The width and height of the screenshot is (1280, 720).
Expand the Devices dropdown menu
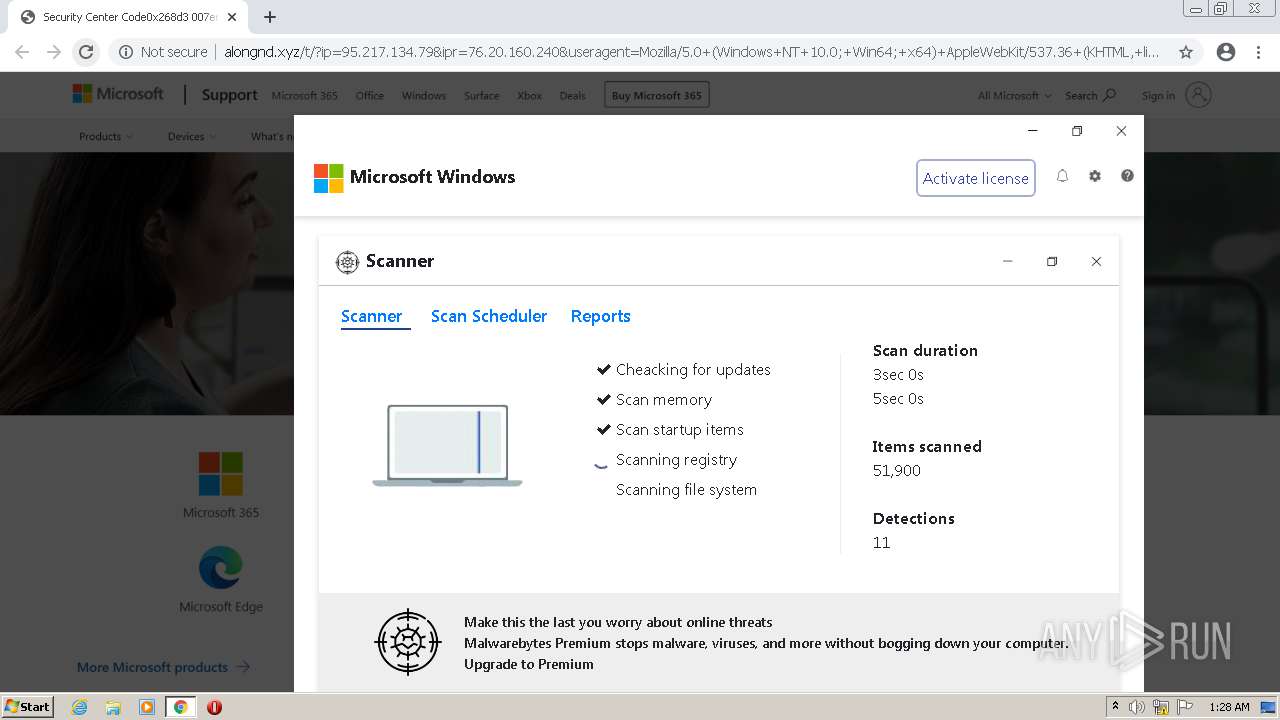click(x=192, y=136)
